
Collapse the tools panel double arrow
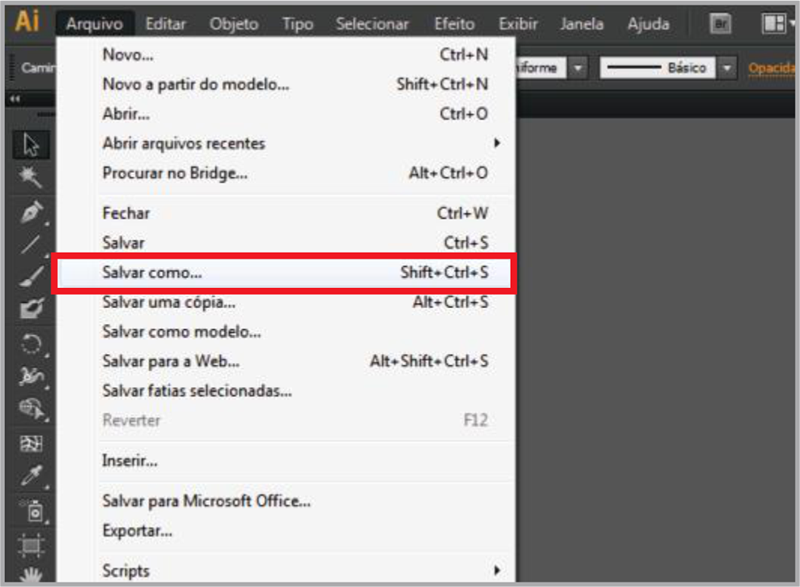click(x=15, y=99)
